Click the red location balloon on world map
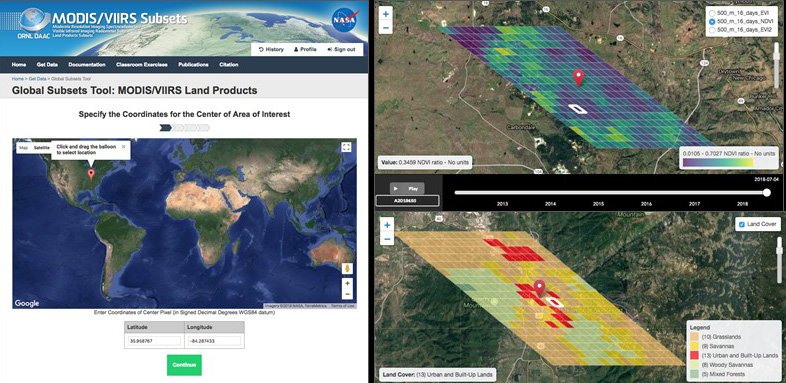786x383 pixels. [91, 174]
